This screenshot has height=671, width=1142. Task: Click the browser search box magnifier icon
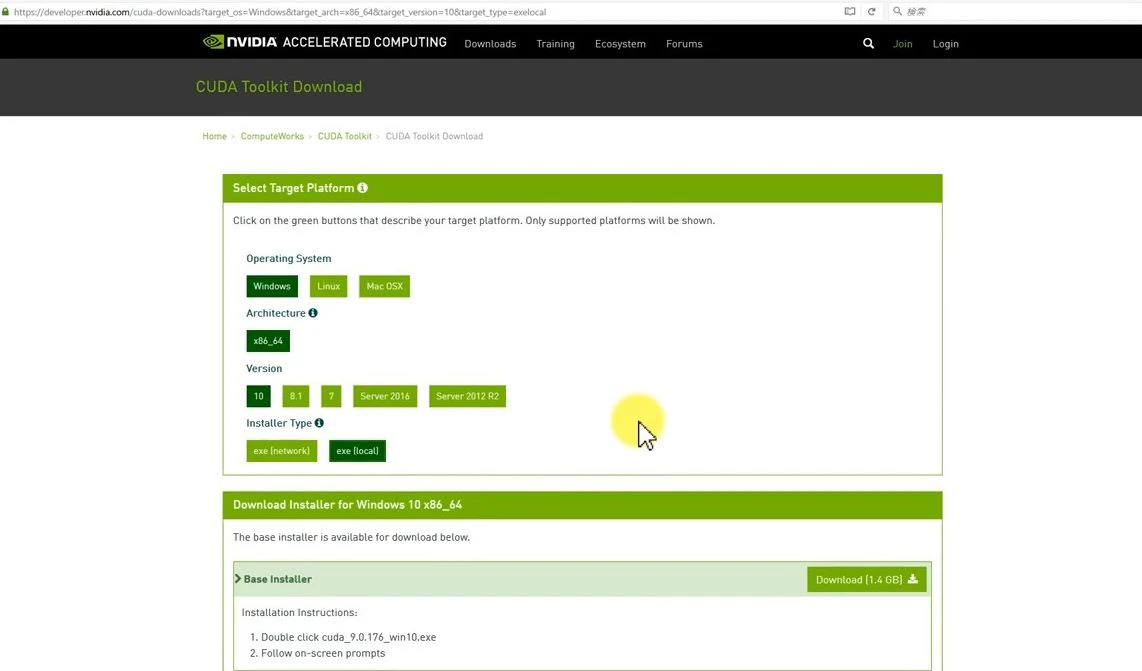[897, 12]
